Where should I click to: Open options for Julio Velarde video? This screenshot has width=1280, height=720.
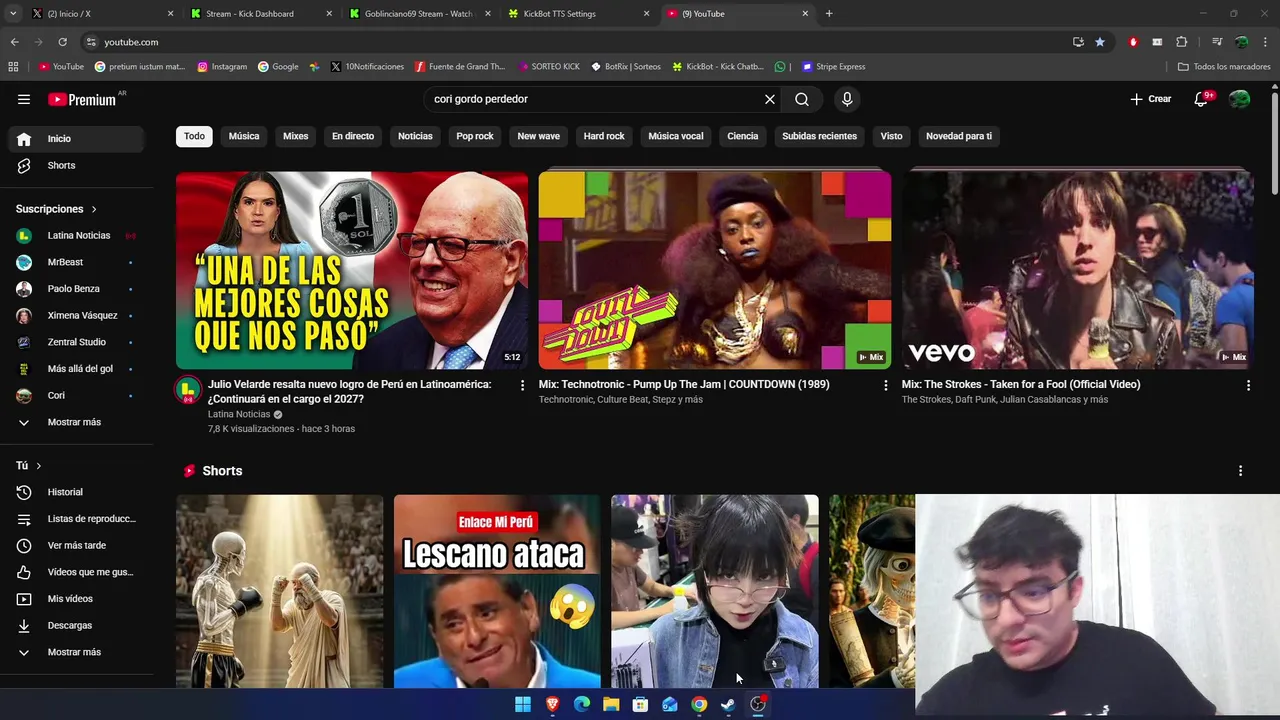tap(522, 385)
